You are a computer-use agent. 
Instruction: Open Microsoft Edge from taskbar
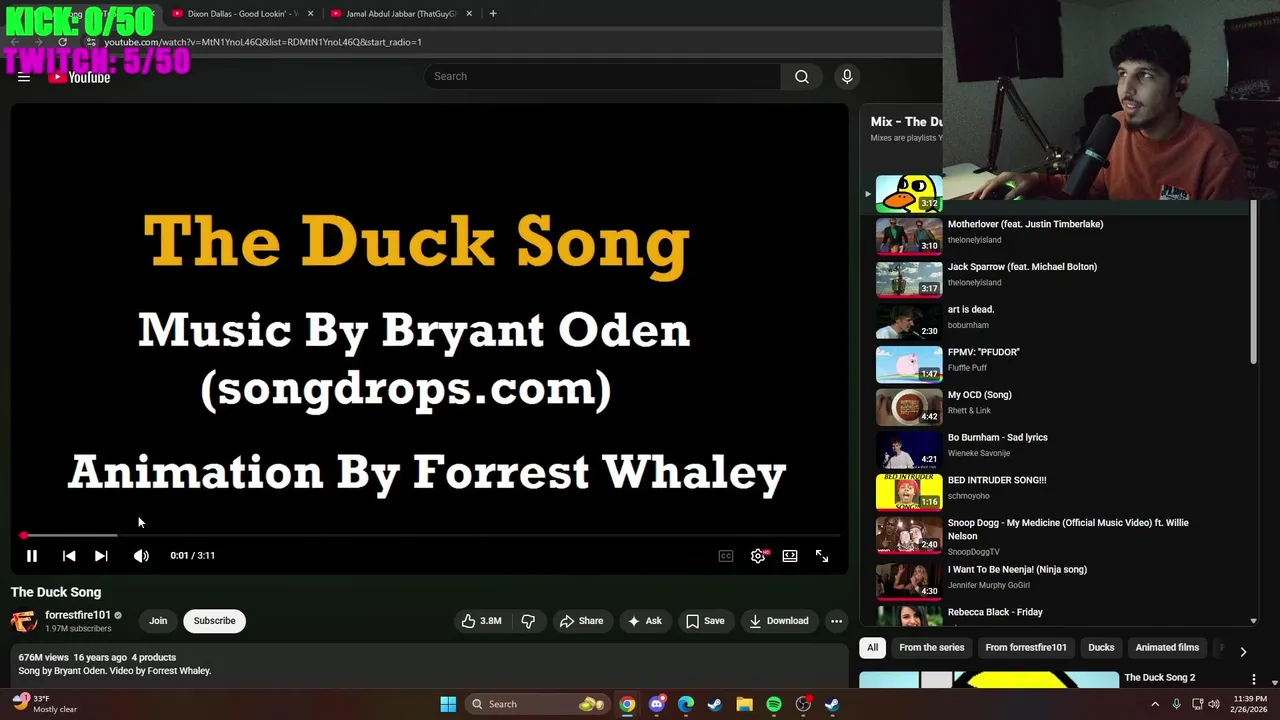[685, 704]
